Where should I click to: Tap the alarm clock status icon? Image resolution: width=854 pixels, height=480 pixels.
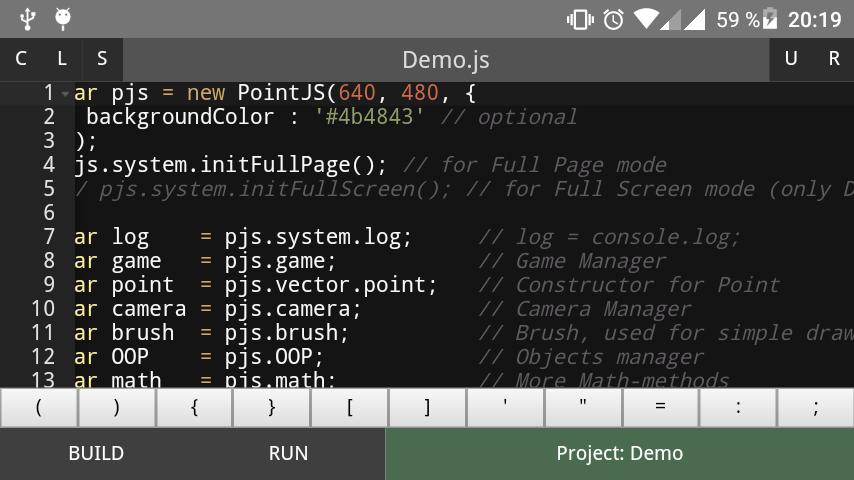(613, 20)
